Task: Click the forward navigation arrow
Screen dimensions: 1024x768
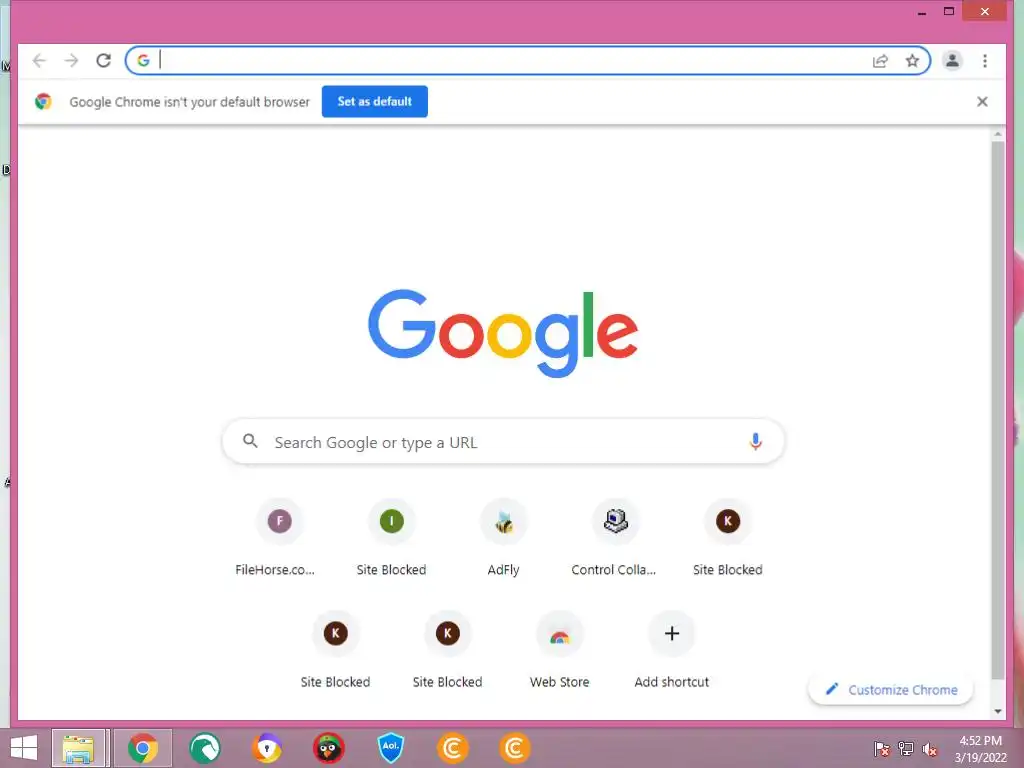Action: [x=71, y=61]
